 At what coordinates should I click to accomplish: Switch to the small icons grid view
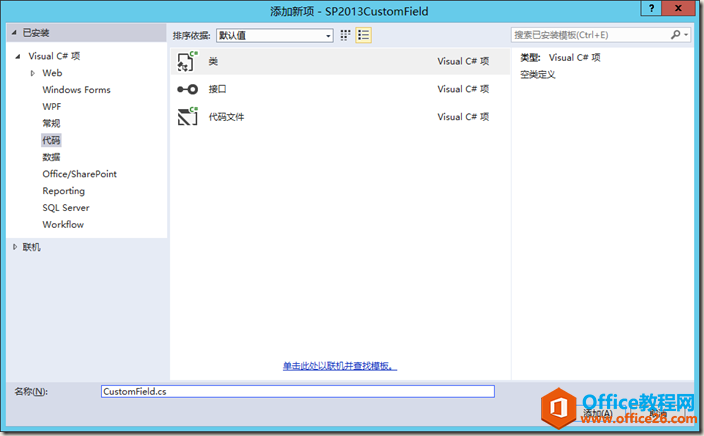click(x=346, y=35)
